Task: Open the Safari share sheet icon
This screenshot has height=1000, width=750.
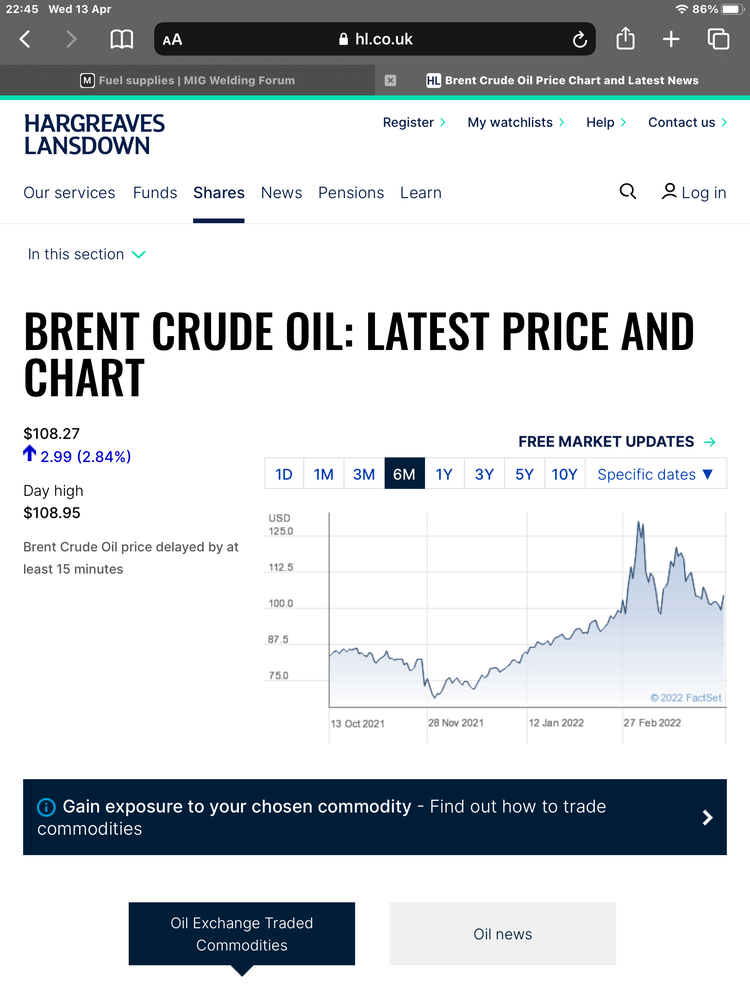Action: (x=625, y=39)
